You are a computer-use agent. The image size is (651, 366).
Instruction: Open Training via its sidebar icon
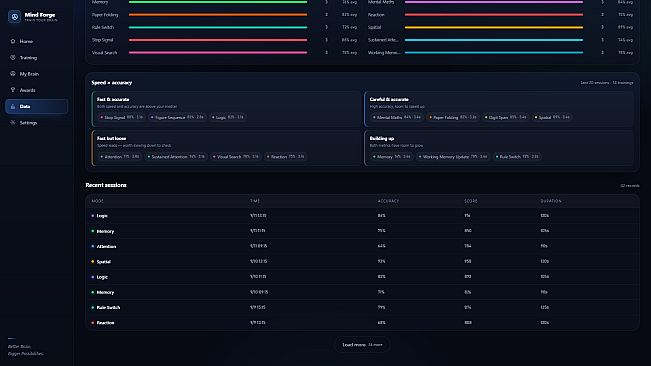pyautogui.click(x=13, y=57)
